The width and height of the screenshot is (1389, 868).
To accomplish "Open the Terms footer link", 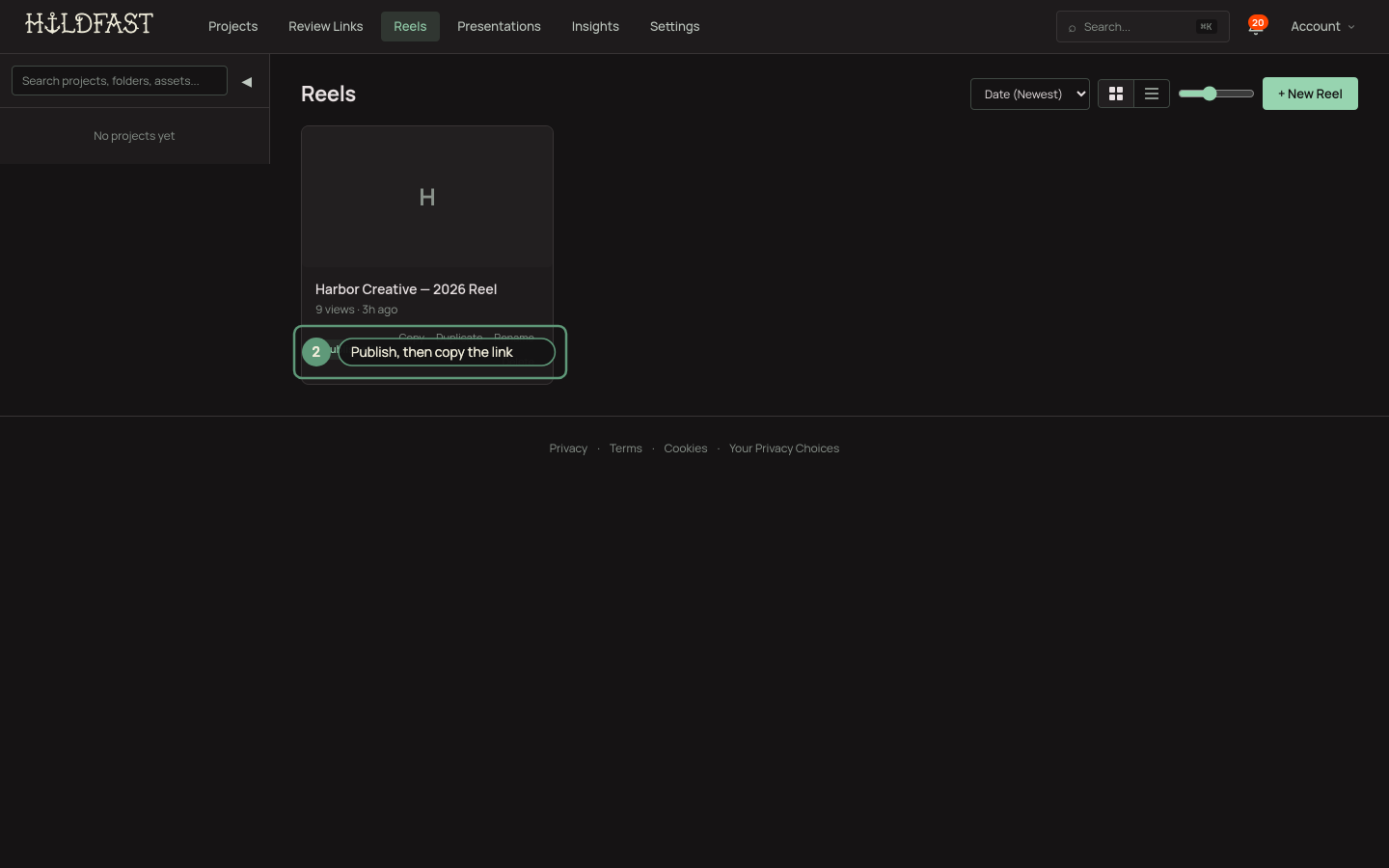I will (625, 448).
